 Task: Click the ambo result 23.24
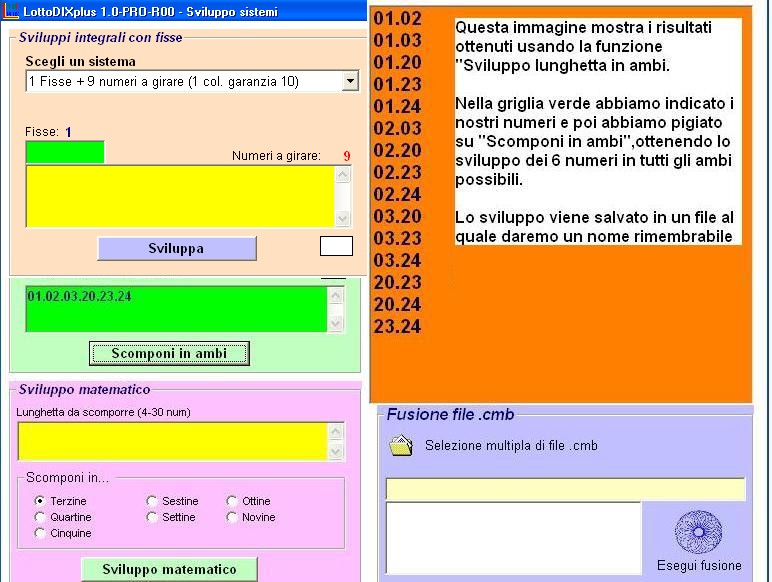click(397, 326)
